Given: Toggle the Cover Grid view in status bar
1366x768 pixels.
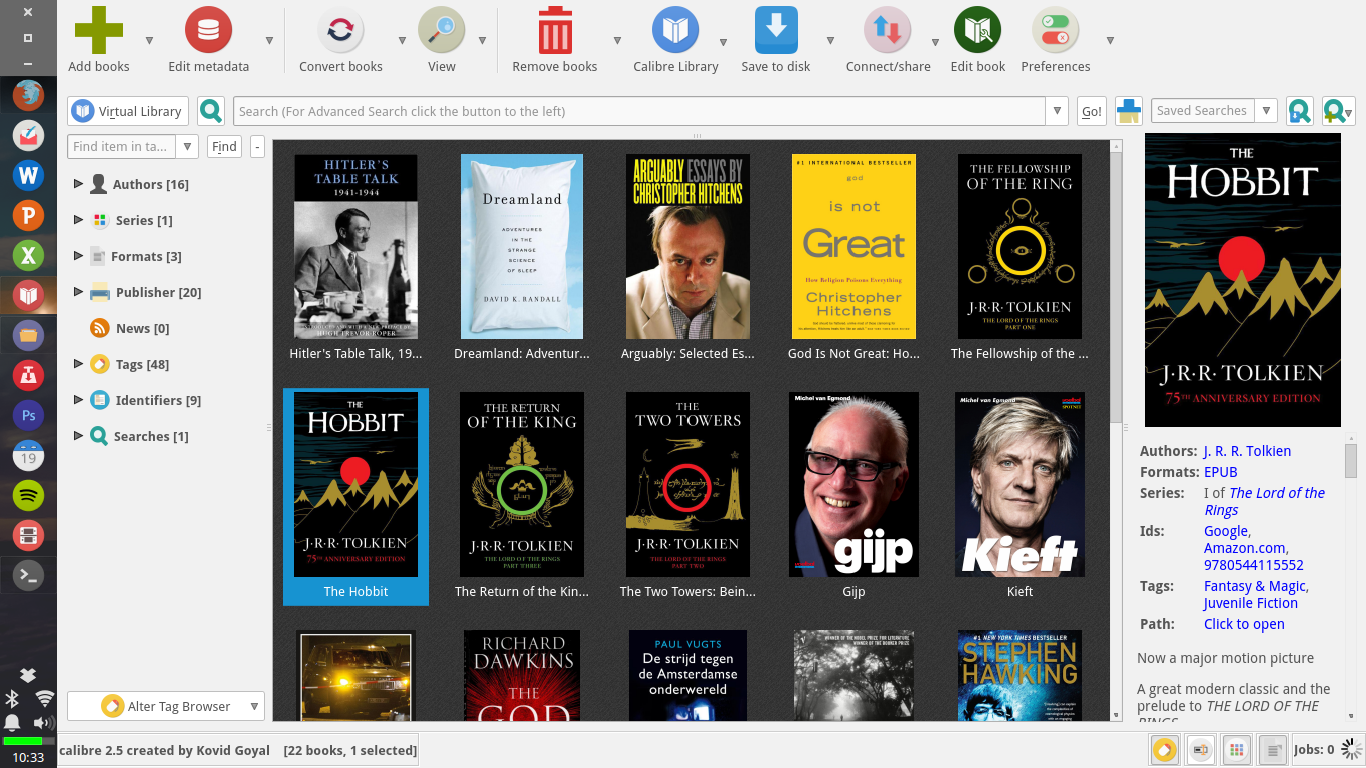Looking at the screenshot, I should click(1237, 749).
